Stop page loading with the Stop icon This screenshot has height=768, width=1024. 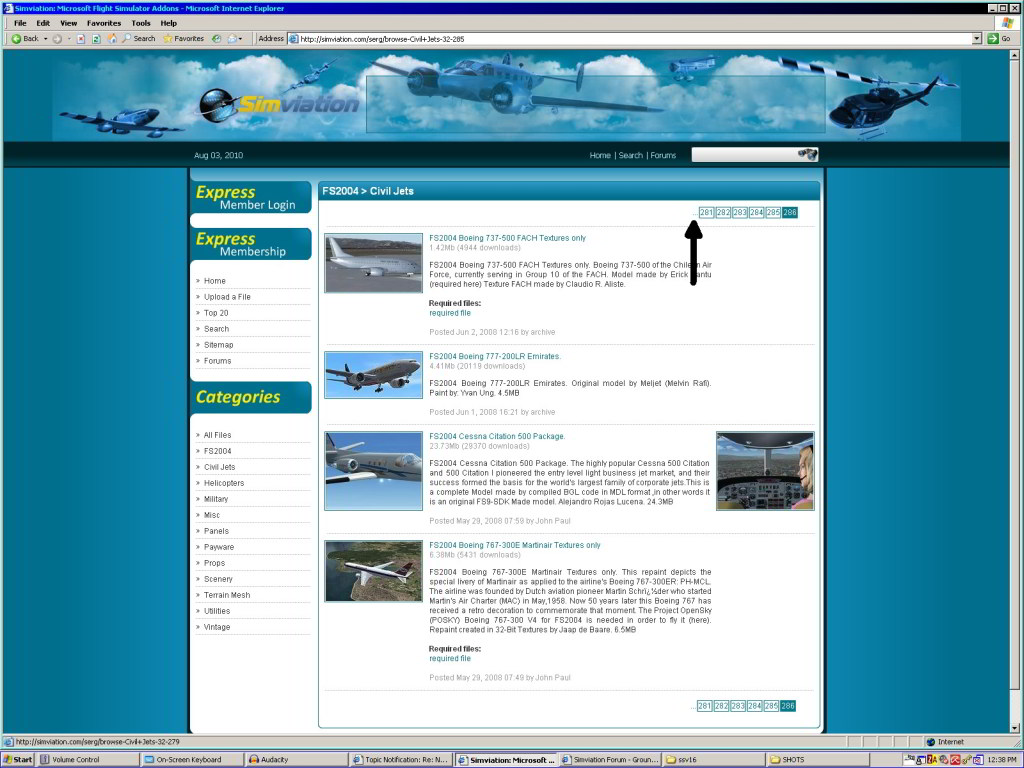pos(81,39)
